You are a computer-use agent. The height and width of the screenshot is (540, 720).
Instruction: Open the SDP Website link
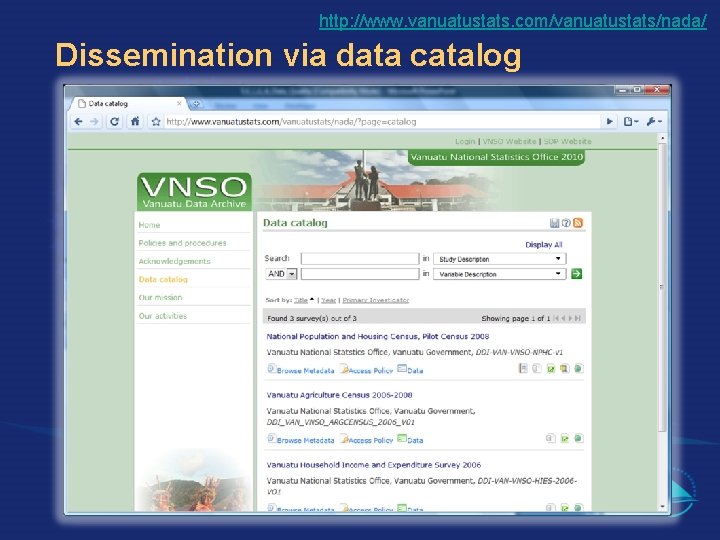pyautogui.click(x=568, y=141)
